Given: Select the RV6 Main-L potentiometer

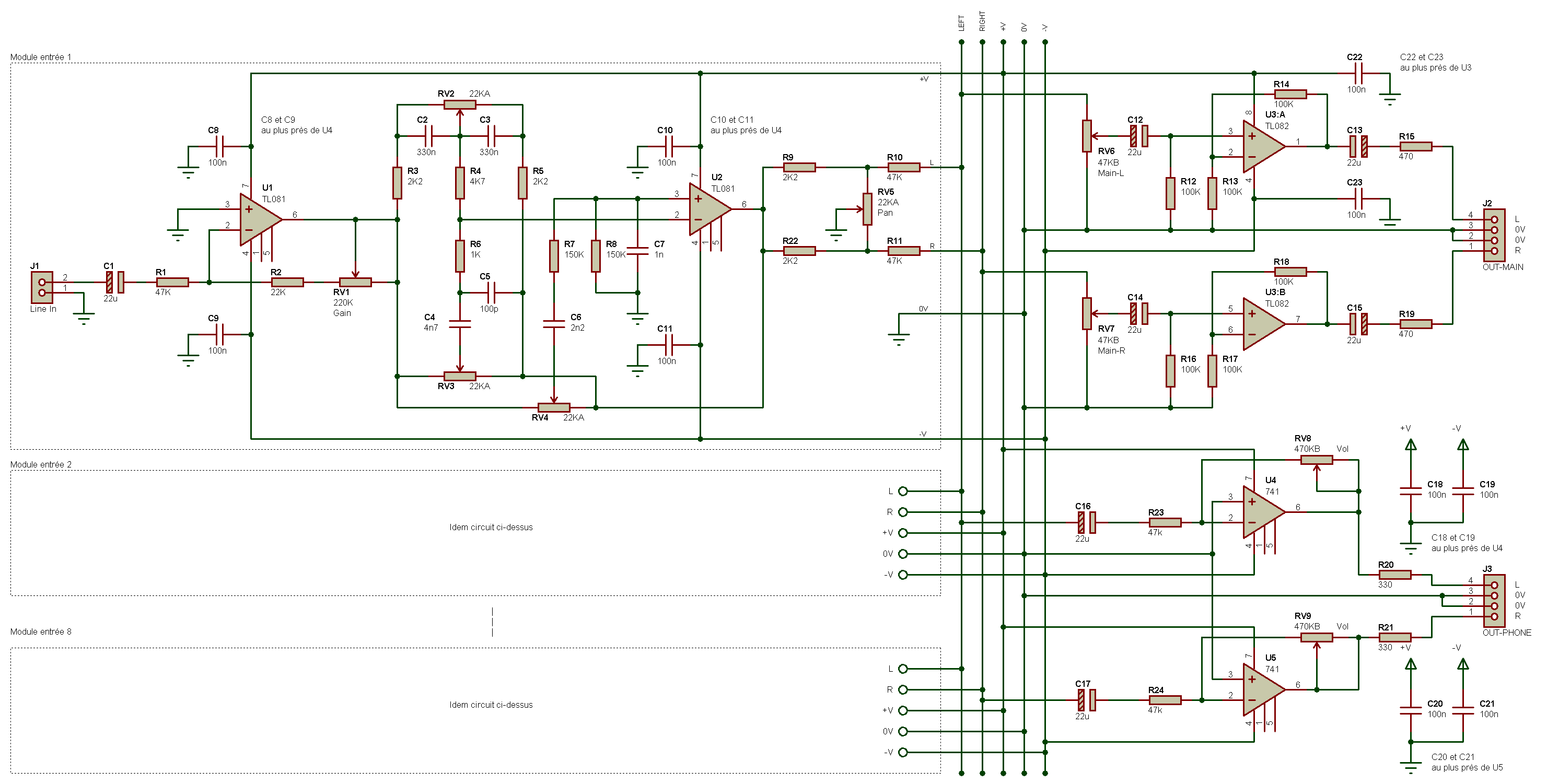Looking at the screenshot, I should (x=1086, y=136).
